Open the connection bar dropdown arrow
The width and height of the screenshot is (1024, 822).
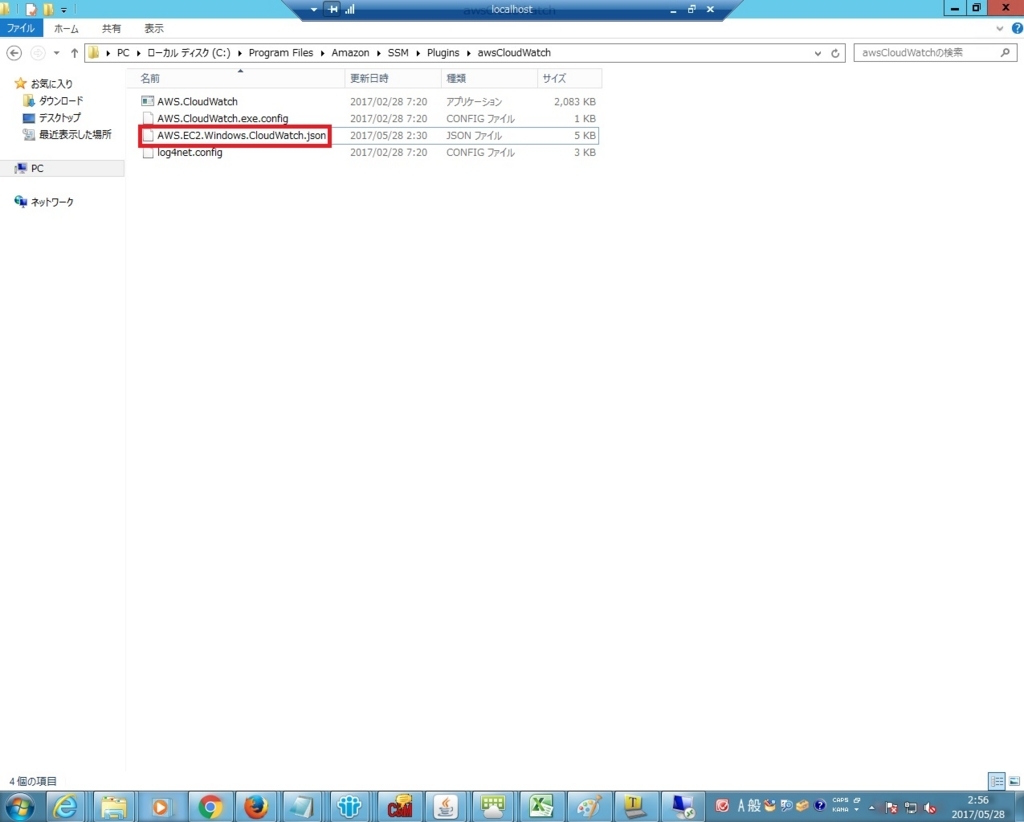coord(313,9)
